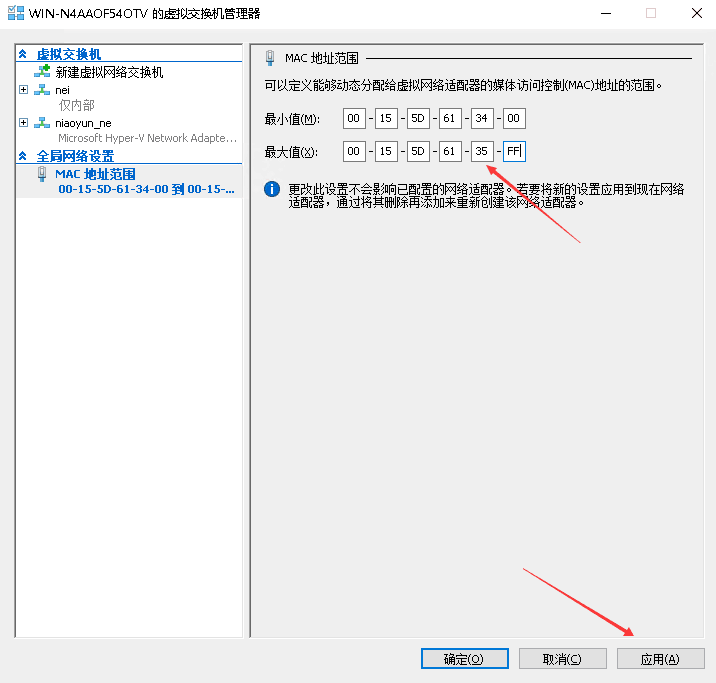
Task: Click the maximum value last octet field FF
Action: [514, 151]
